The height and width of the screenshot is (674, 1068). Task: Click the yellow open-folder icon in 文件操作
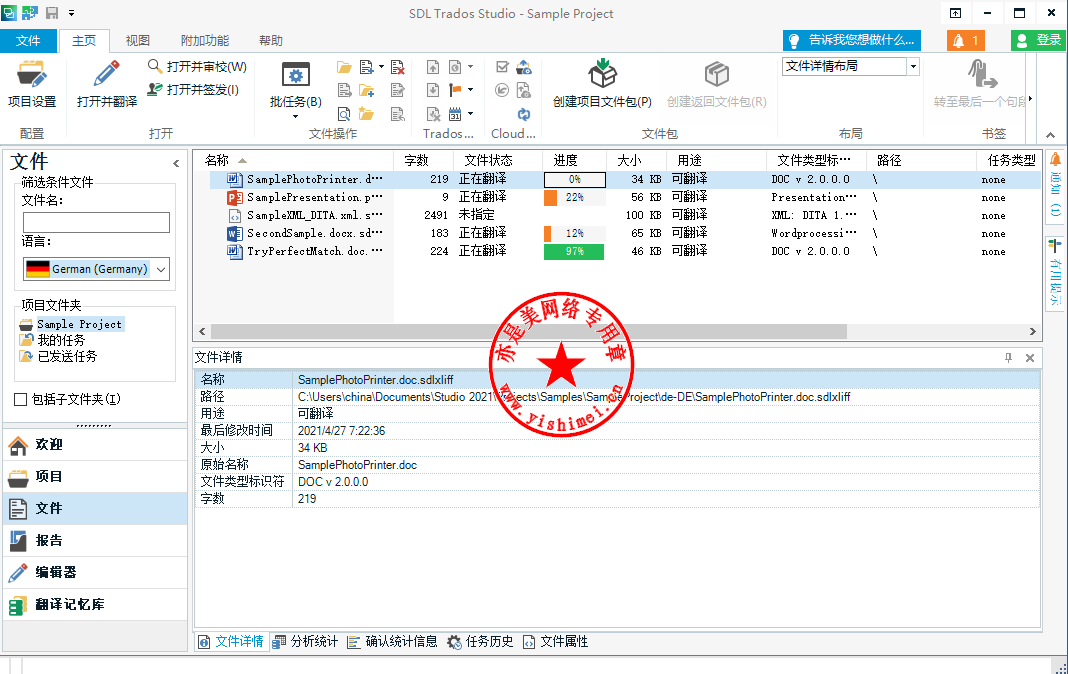344,67
